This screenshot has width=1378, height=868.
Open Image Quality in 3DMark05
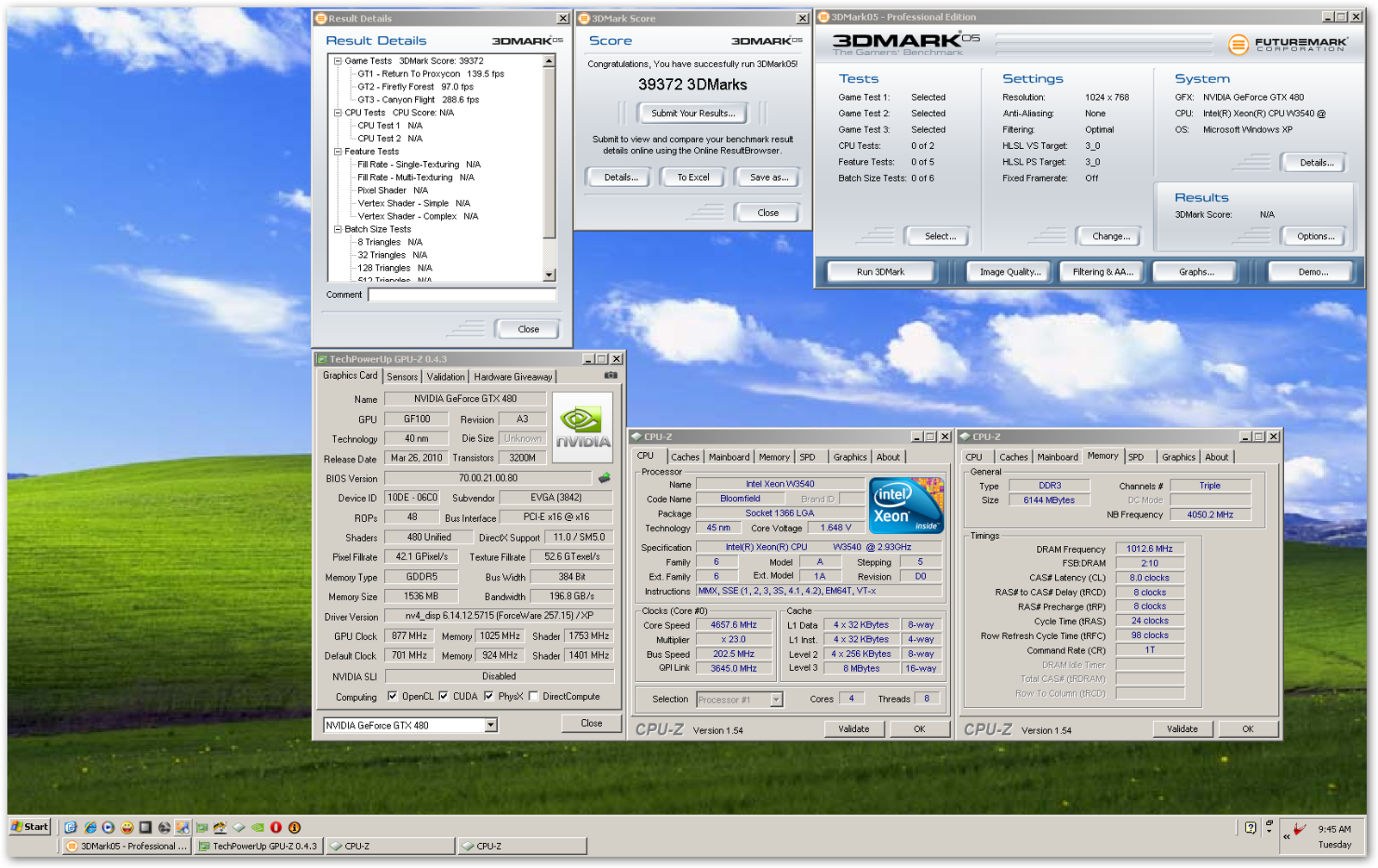[1009, 272]
